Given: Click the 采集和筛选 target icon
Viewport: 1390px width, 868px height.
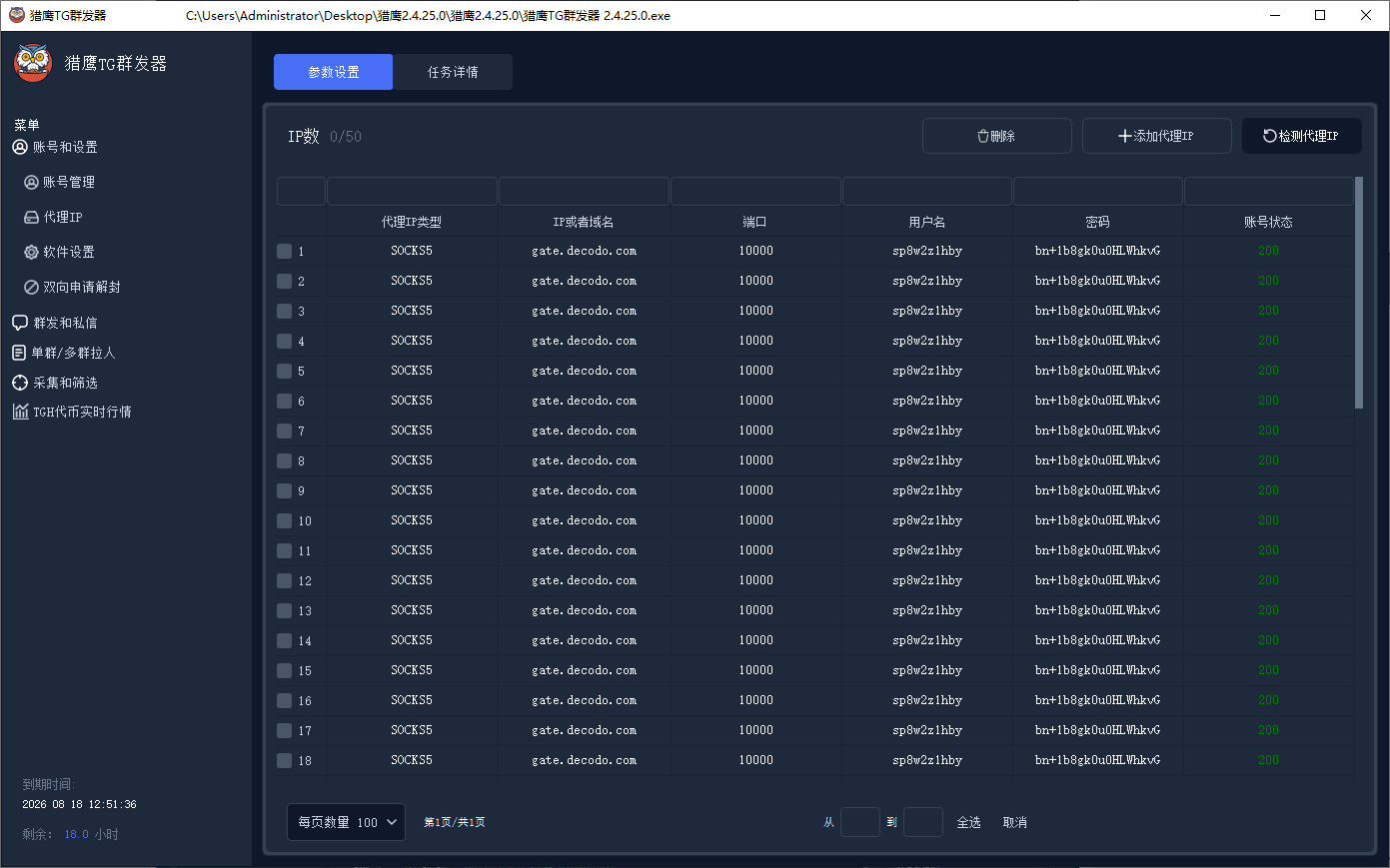Looking at the screenshot, I should pos(20,383).
